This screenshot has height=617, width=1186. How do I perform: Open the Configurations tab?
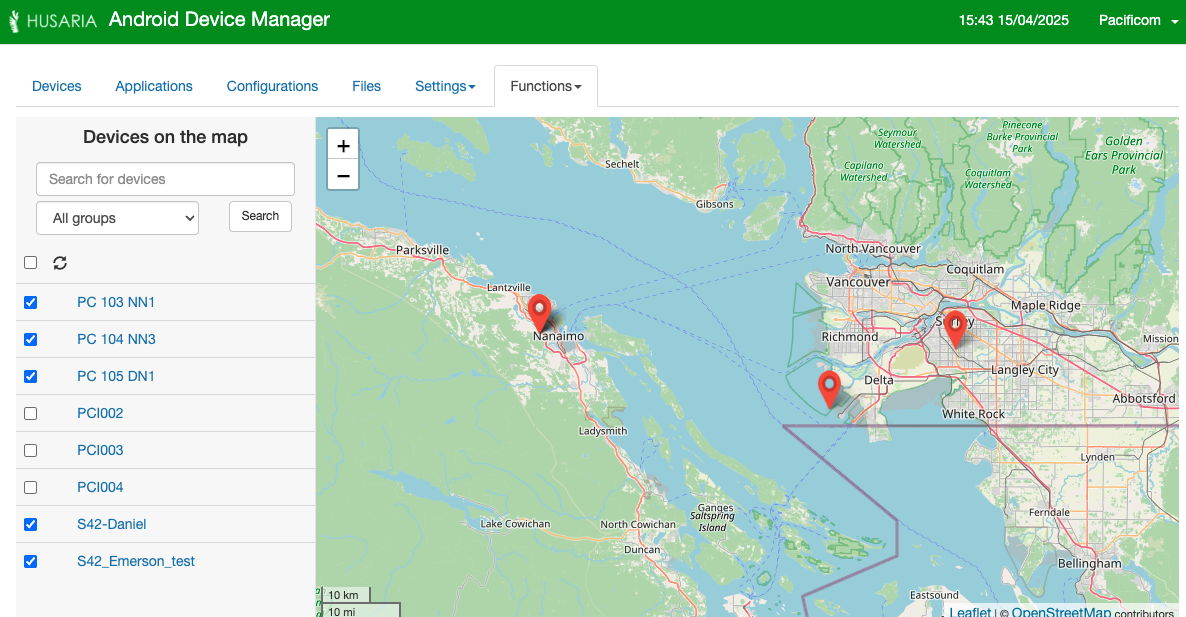[x=272, y=86]
